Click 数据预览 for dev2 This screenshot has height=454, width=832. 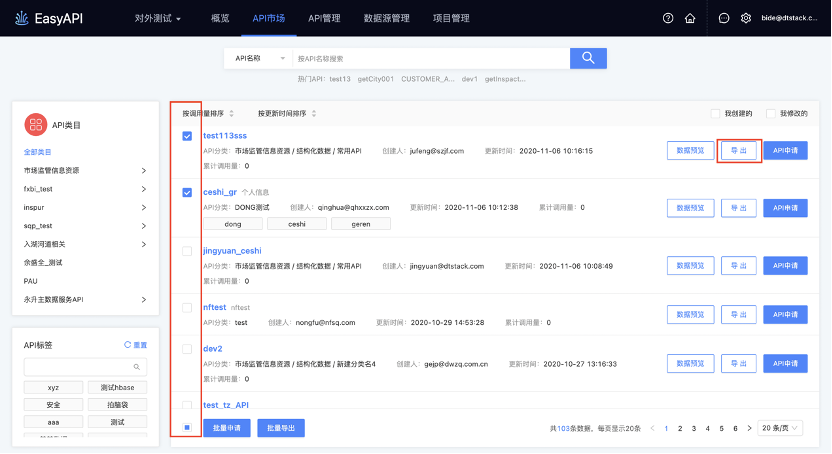(690, 364)
